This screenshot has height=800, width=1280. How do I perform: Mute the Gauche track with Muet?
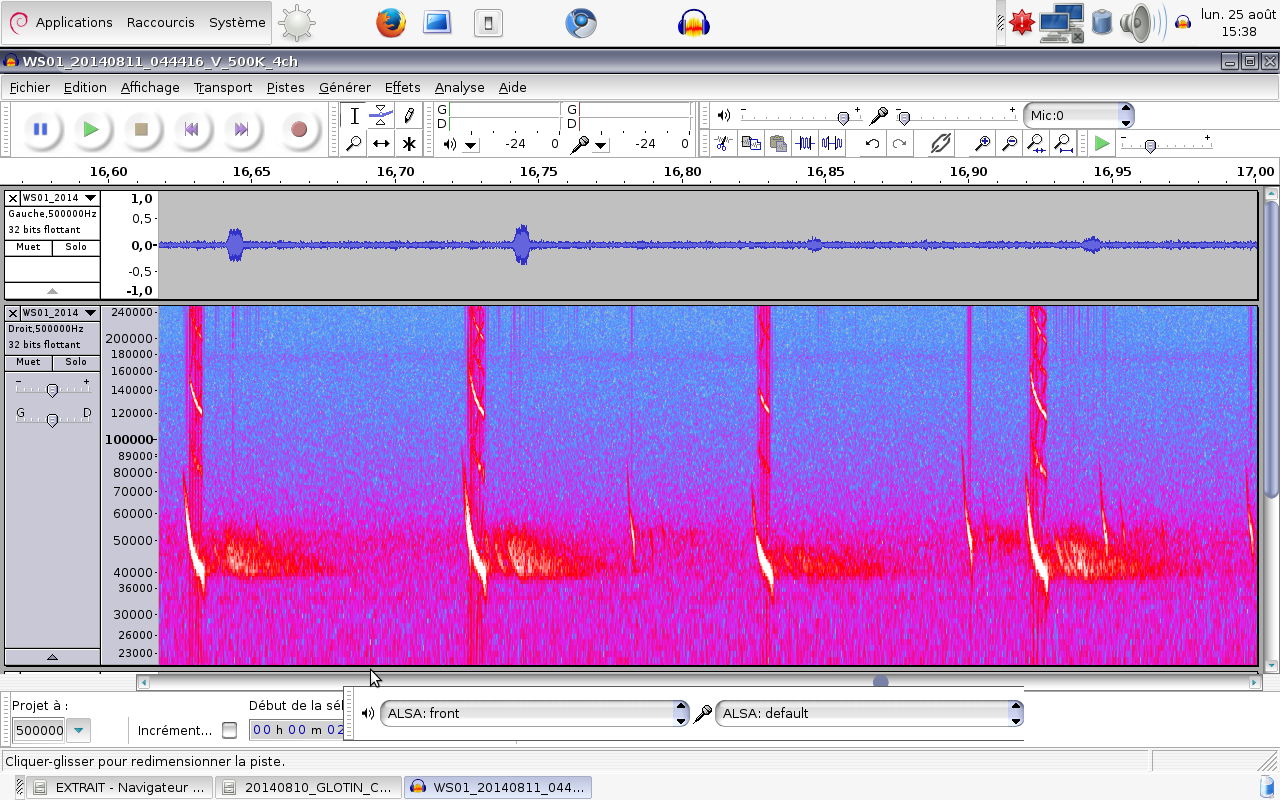(28, 247)
